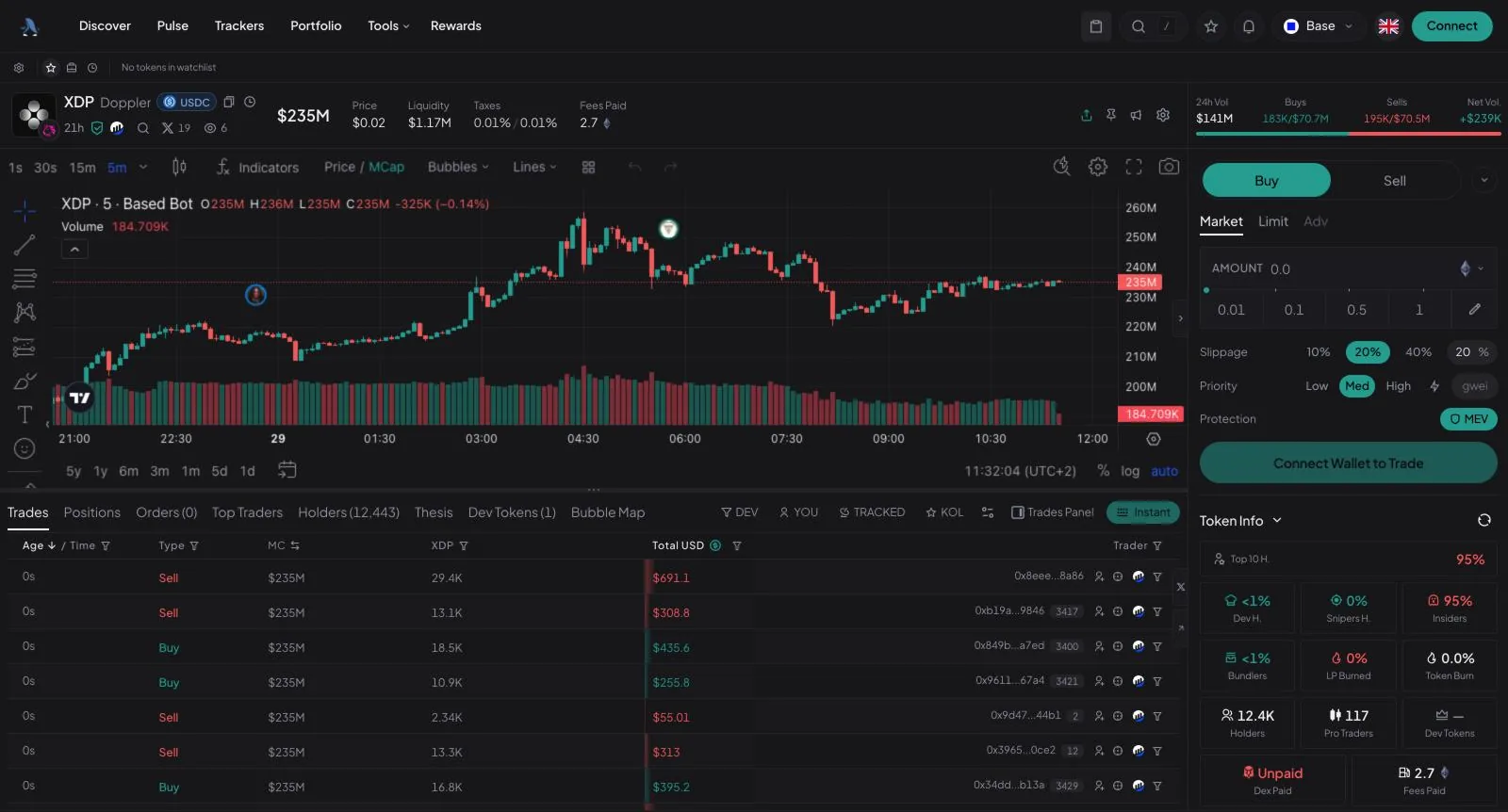The height and width of the screenshot is (812, 1508).
Task: Click Connect Wallet to Trade
Action: (x=1348, y=463)
